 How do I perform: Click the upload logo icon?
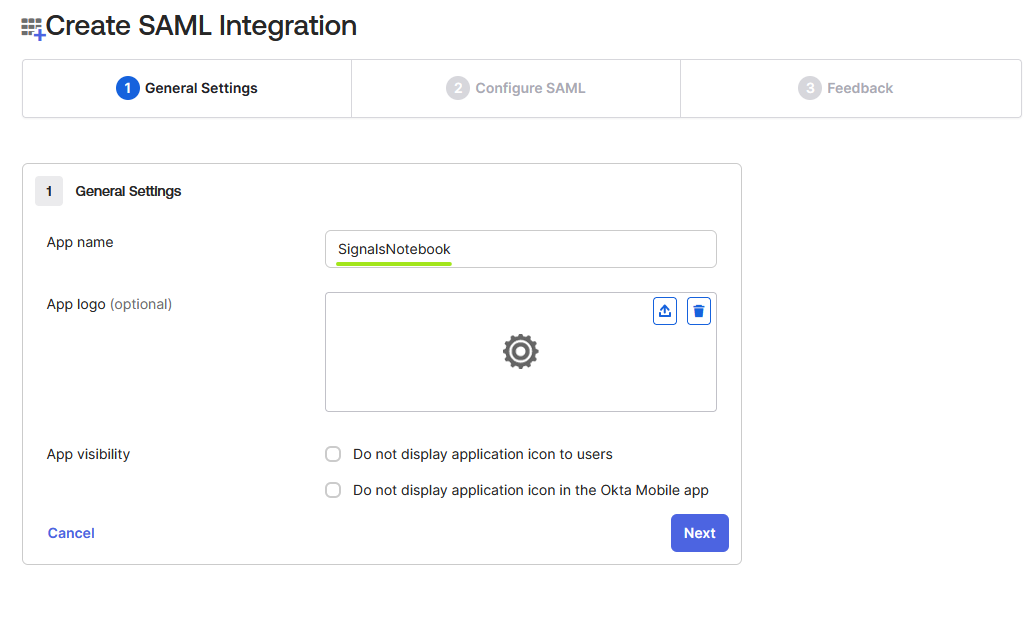(x=665, y=311)
